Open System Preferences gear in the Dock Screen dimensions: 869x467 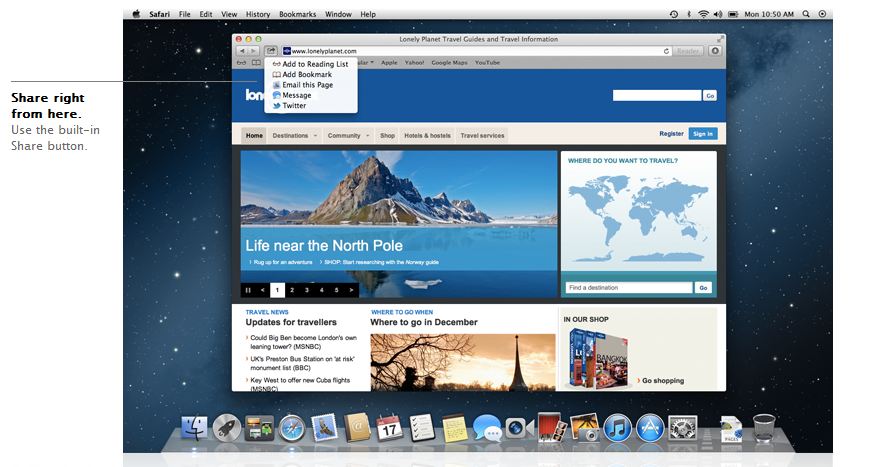point(683,428)
